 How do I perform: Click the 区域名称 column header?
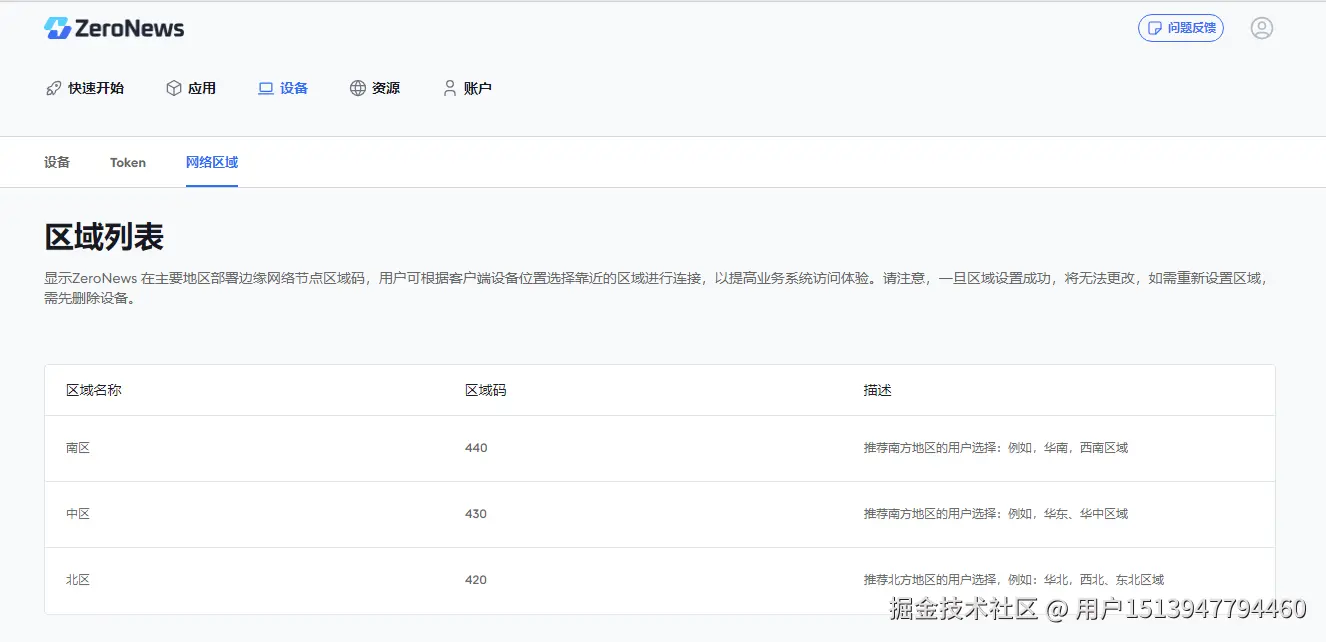pos(94,390)
